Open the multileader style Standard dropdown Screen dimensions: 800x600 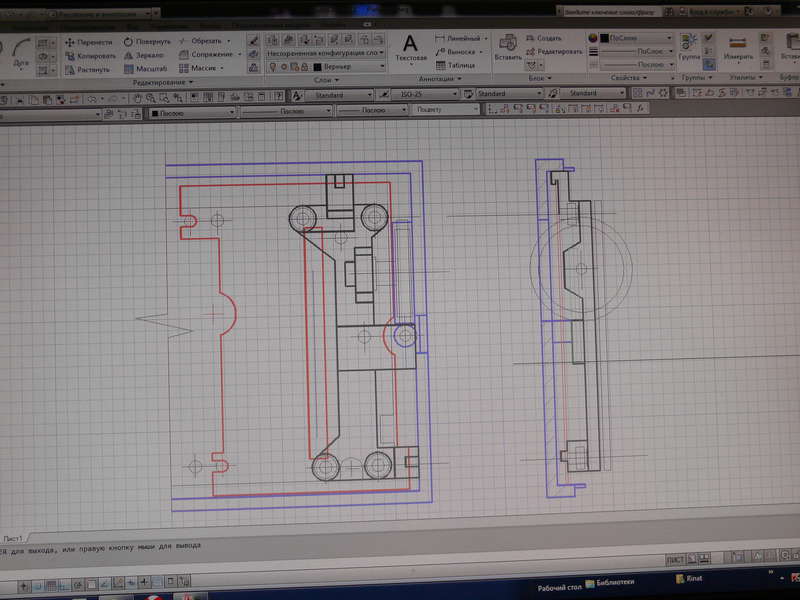click(x=593, y=93)
